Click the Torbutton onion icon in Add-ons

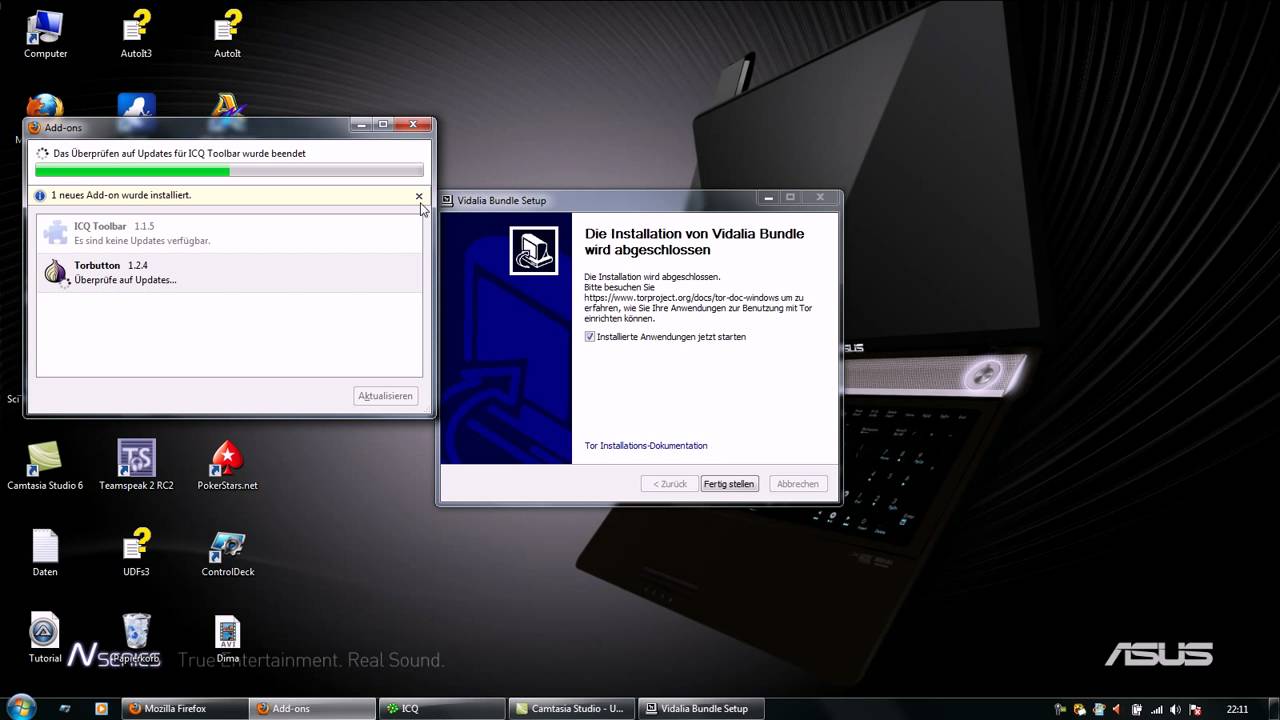point(56,272)
